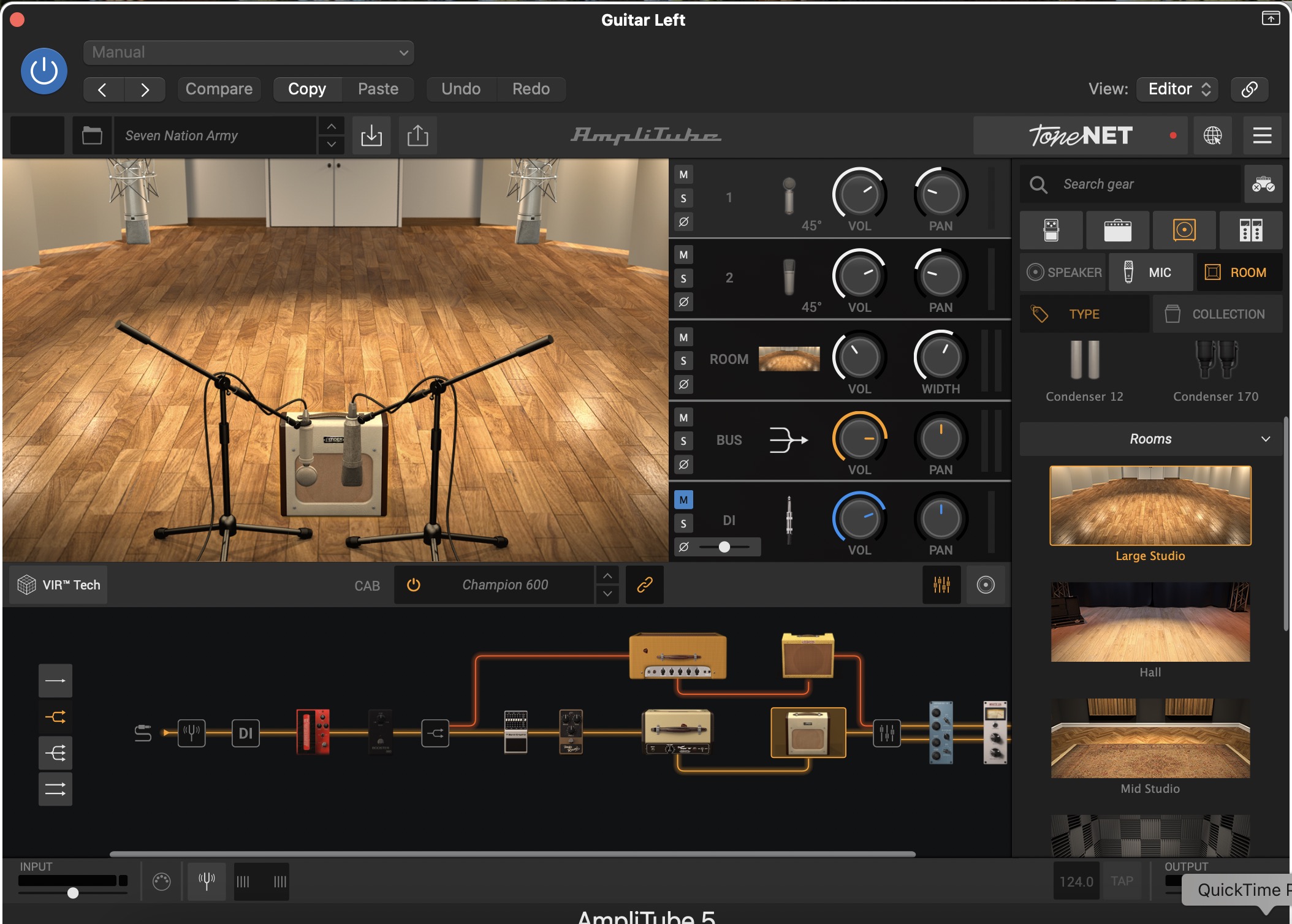This screenshot has height=924, width=1292.
Task: Open the View Editor dropdown
Action: [x=1177, y=89]
